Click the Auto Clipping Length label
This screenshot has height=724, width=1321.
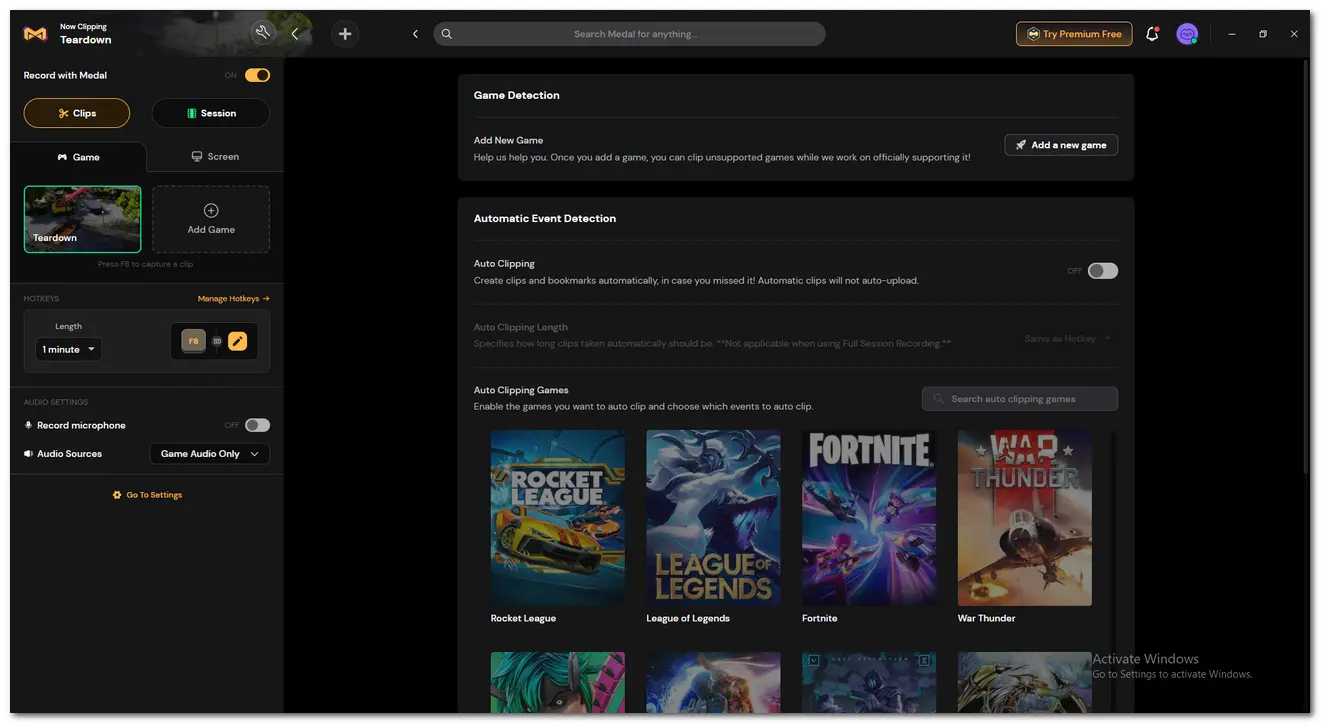coord(521,327)
